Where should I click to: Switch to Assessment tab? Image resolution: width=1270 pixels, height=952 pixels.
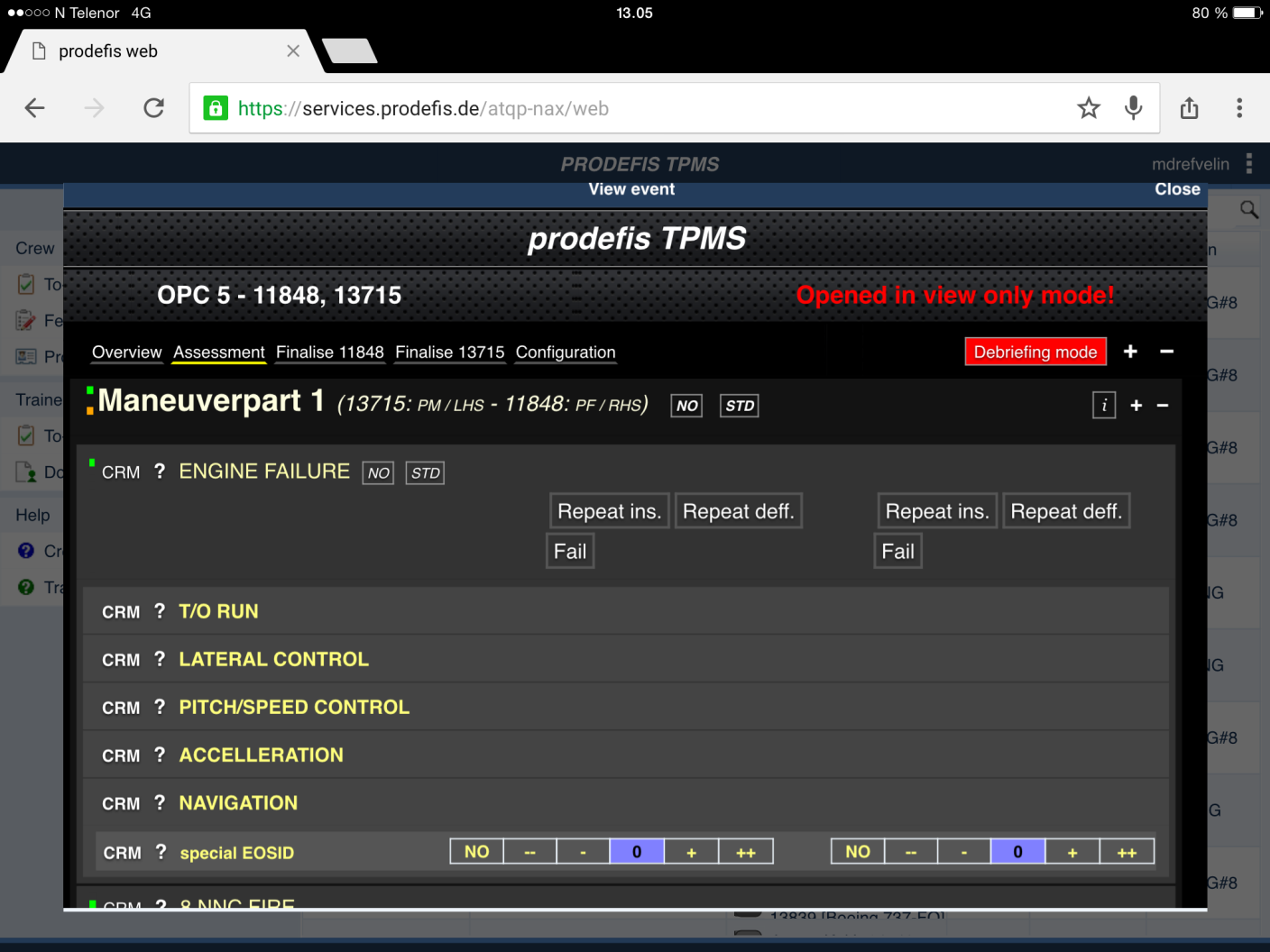pyautogui.click(x=219, y=352)
